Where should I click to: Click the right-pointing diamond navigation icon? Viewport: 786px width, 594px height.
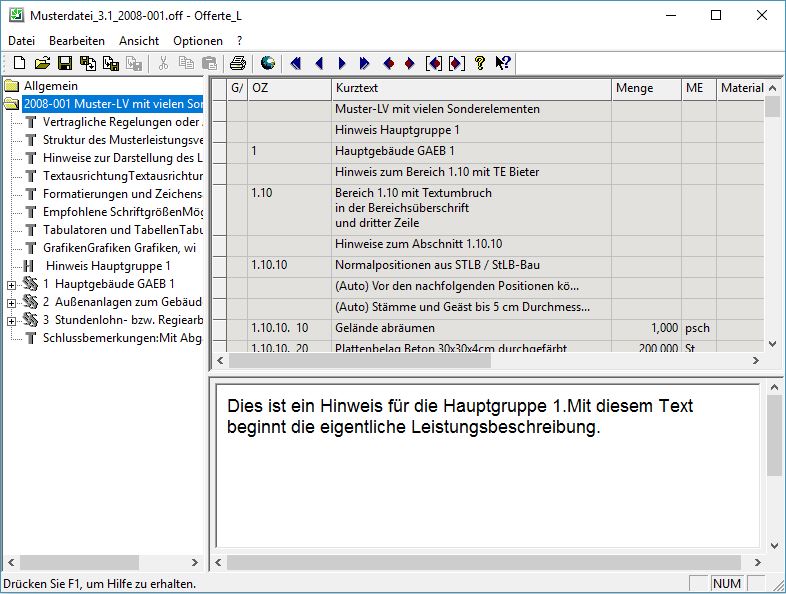click(x=410, y=63)
